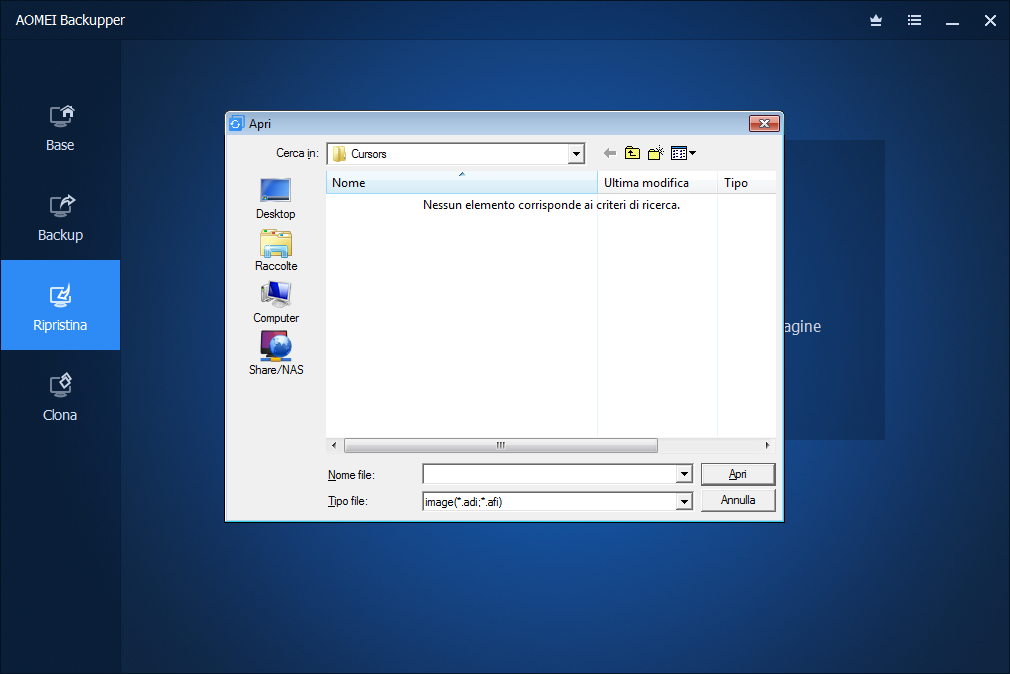Select the Ripristina sidebar item
Image resolution: width=1010 pixels, height=674 pixels.
coord(60,305)
